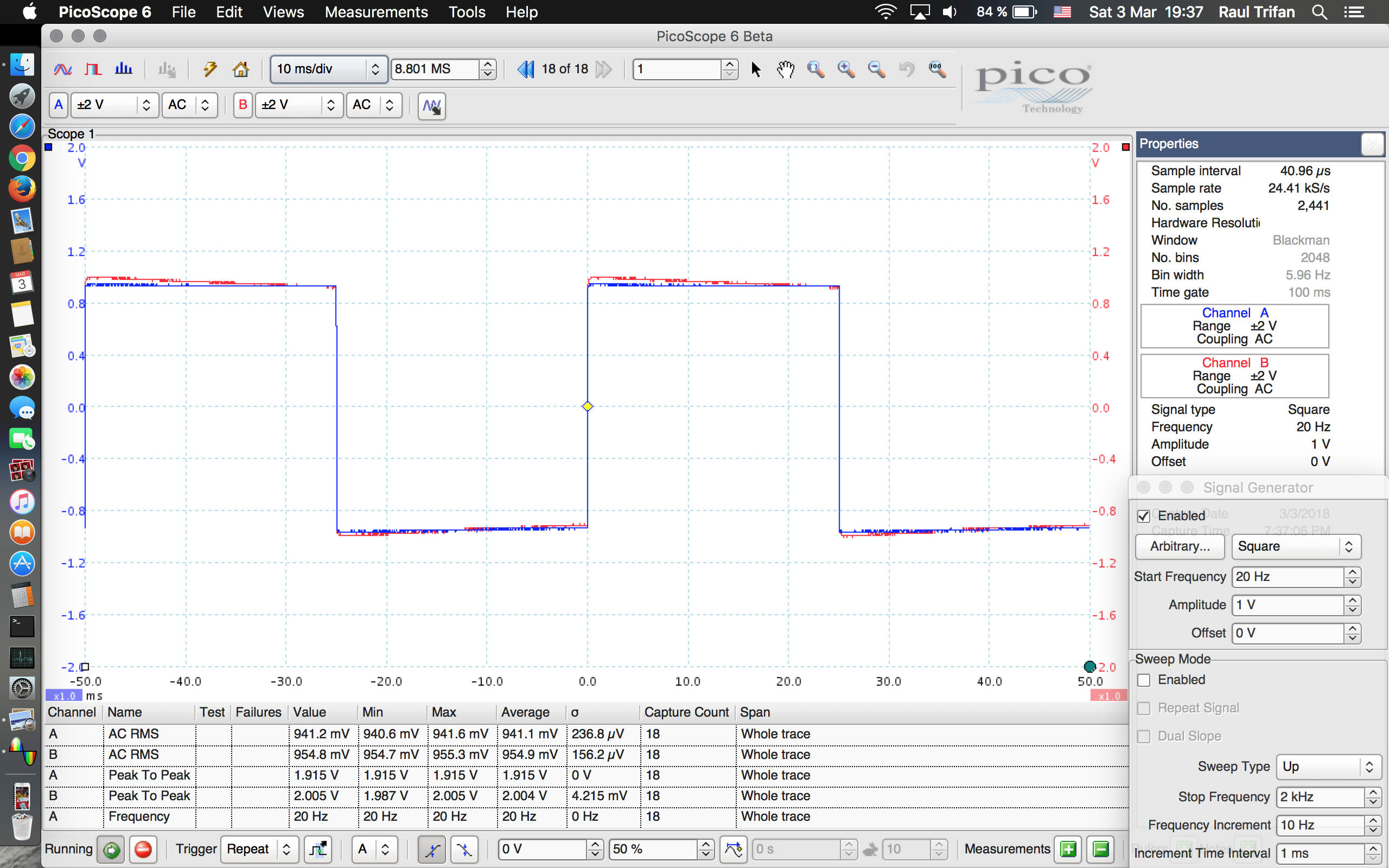This screenshot has height=868, width=1389.
Task: Go to previous waveform buffer
Action: 525,69
